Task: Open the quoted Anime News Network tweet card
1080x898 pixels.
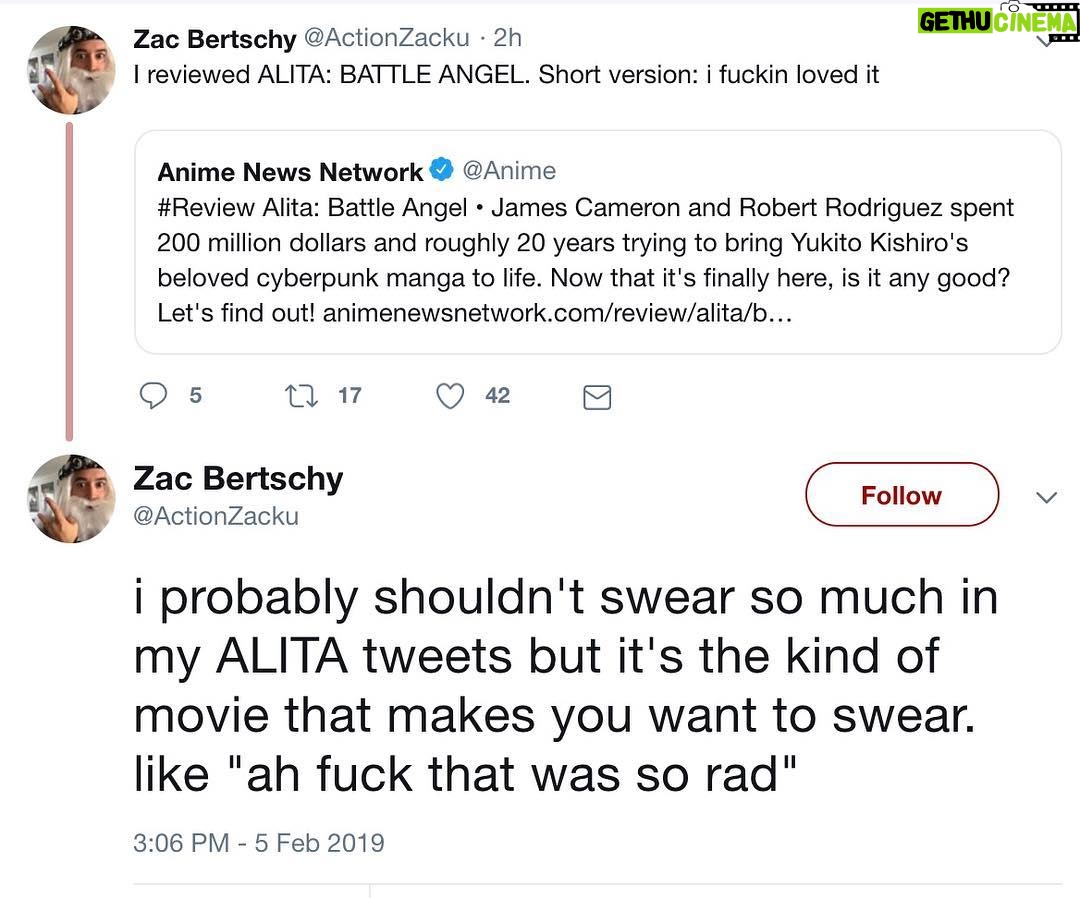Action: (x=597, y=260)
